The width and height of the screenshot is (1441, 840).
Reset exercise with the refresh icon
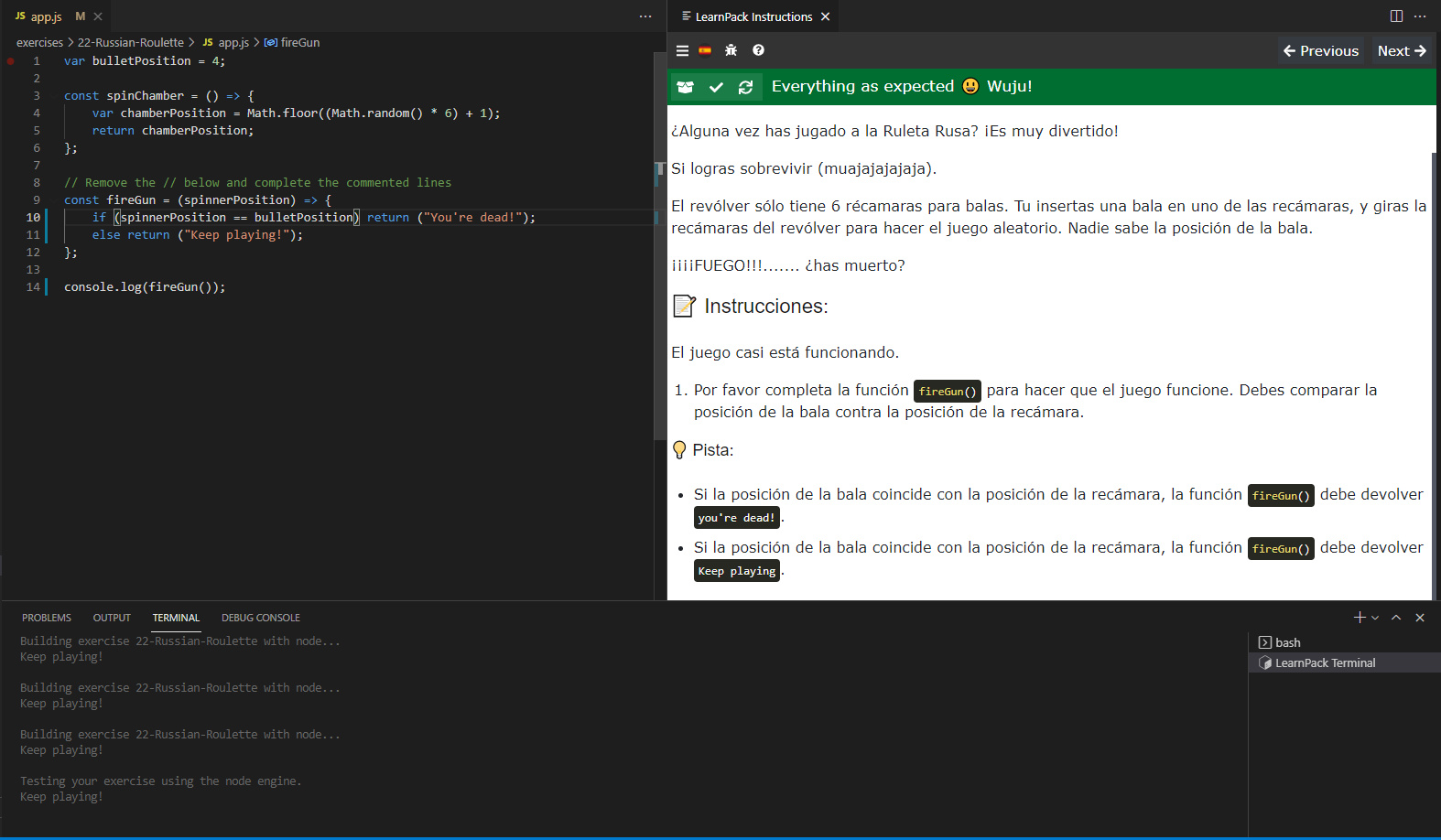tap(745, 87)
